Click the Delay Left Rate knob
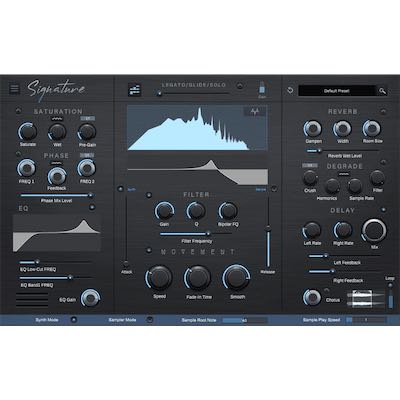Screen dimensions: 400x400 click(x=312, y=231)
